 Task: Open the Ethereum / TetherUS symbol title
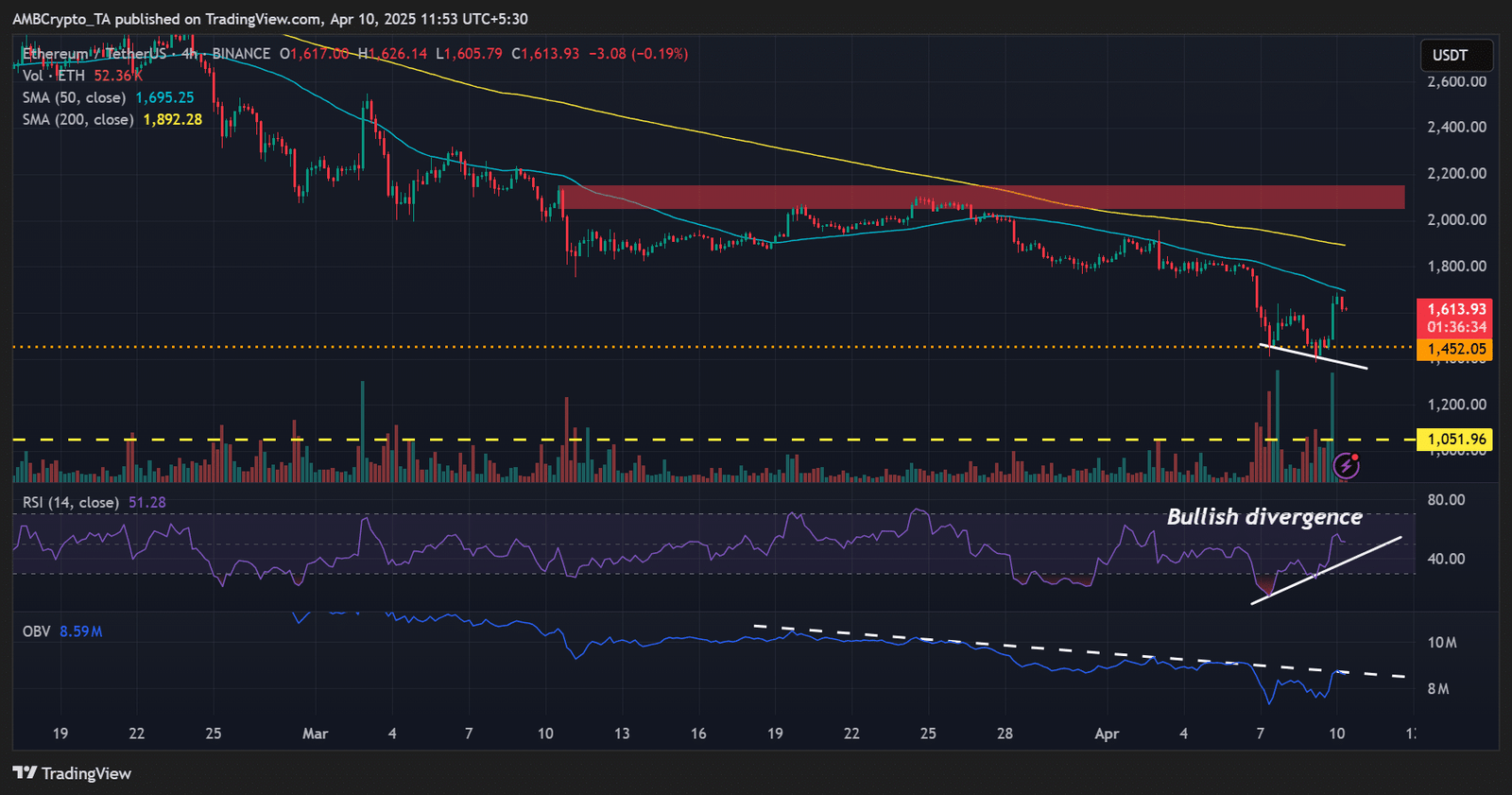pos(94,54)
